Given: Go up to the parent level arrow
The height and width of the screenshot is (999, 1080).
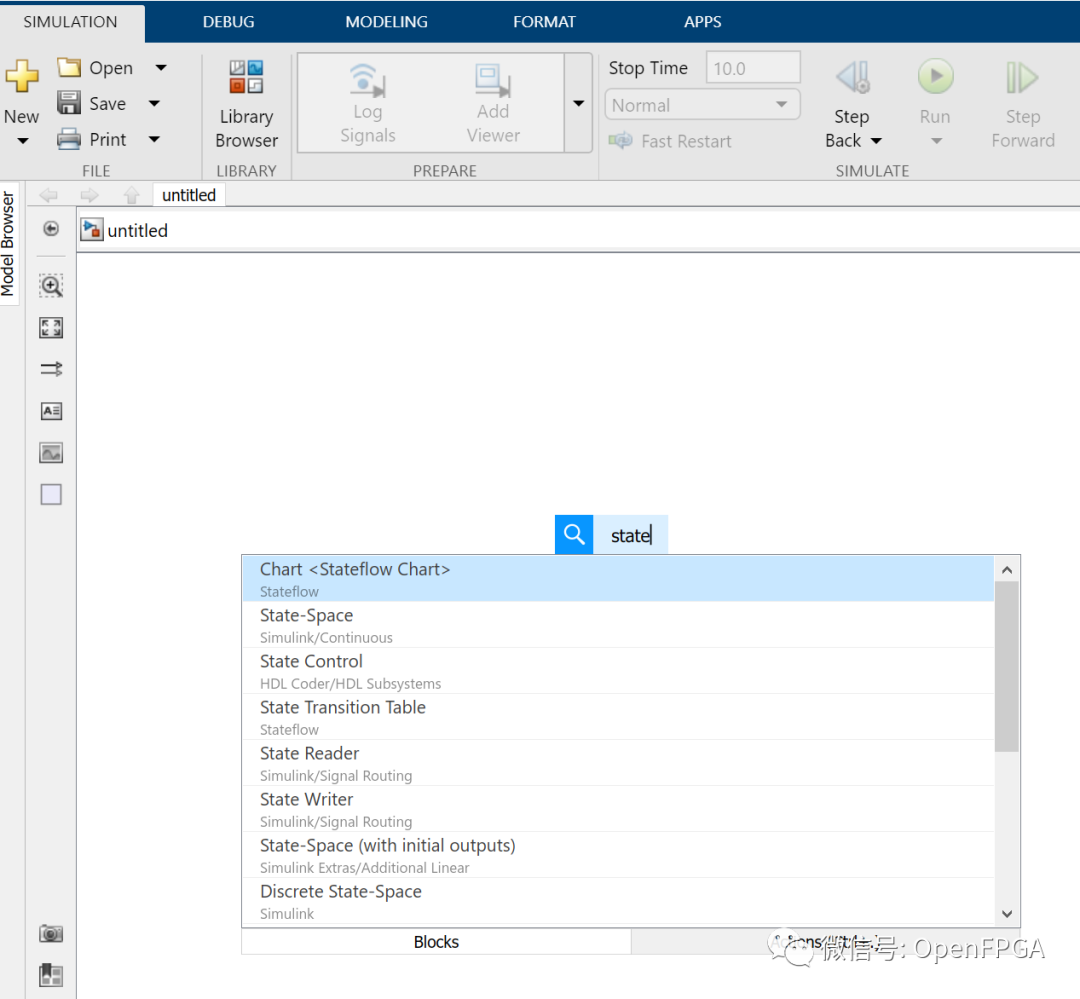Looking at the screenshot, I should click(x=132, y=196).
